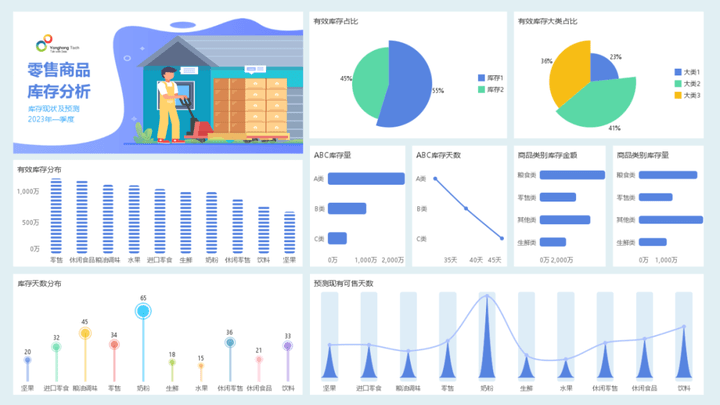
Task: Click the 粮食类 bar in 商品类别库存量
Action: (668, 175)
